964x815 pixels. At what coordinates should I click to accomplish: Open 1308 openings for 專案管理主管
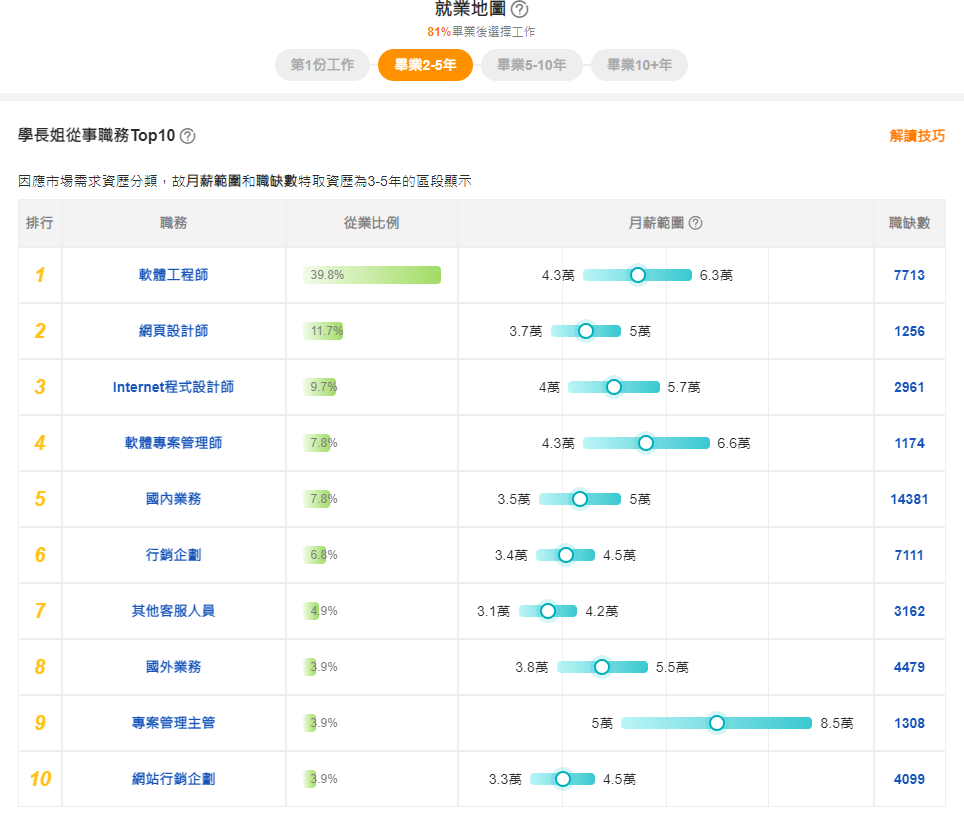tap(909, 723)
